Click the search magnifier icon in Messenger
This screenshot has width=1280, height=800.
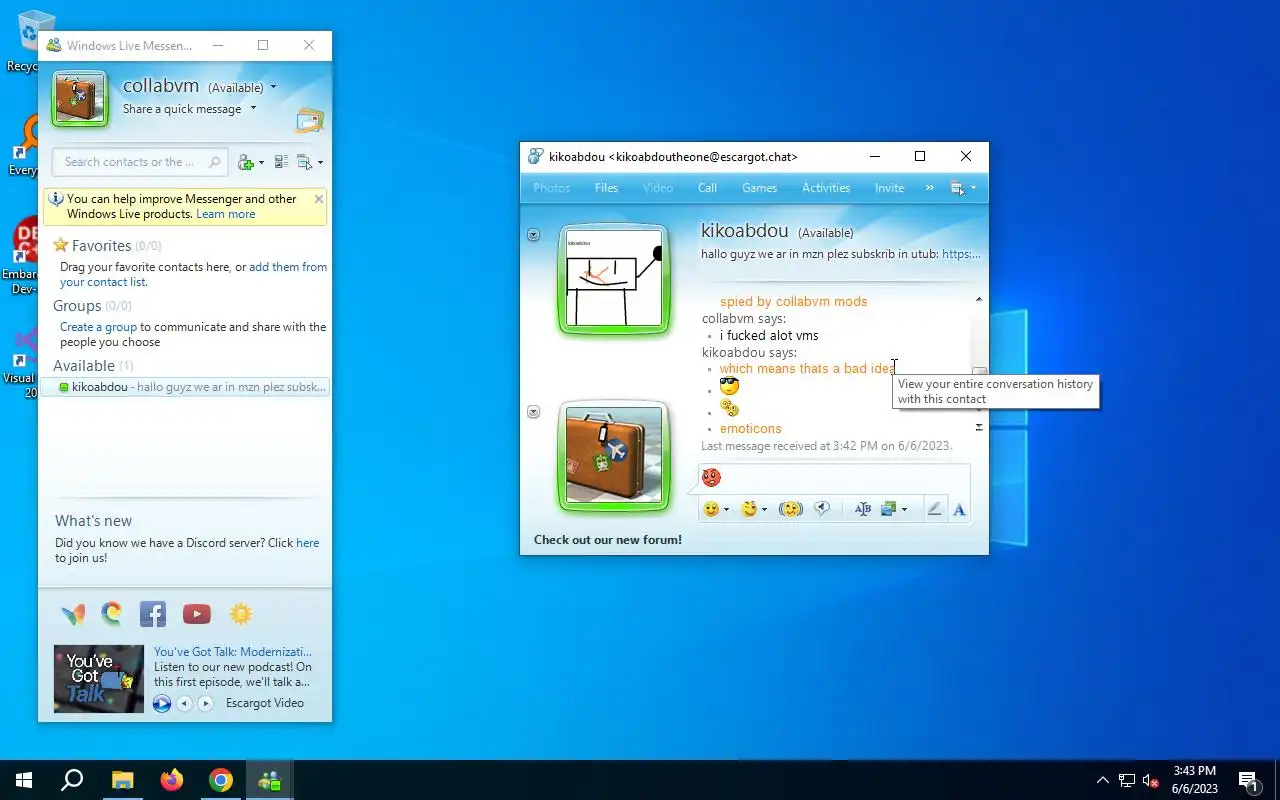click(214, 162)
